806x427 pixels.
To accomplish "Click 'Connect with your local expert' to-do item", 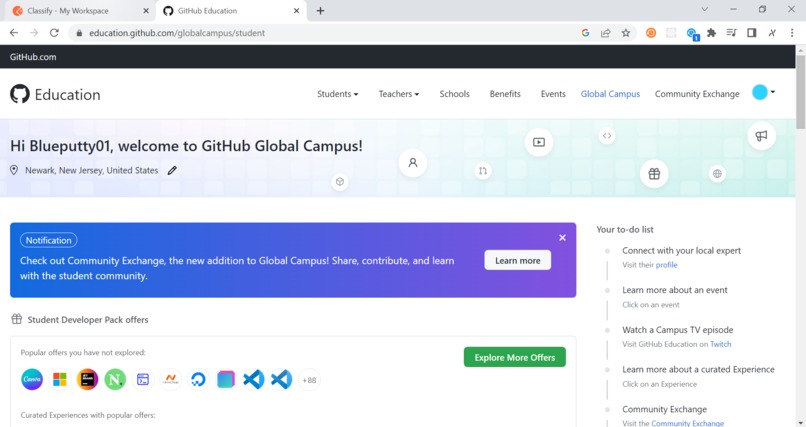I will (x=682, y=251).
